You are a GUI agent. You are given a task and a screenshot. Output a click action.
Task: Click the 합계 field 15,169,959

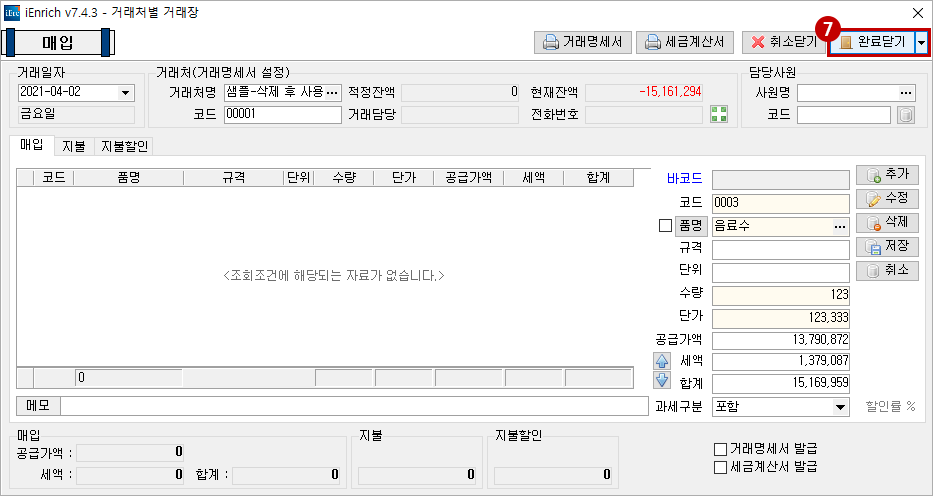pyautogui.click(x=781, y=383)
